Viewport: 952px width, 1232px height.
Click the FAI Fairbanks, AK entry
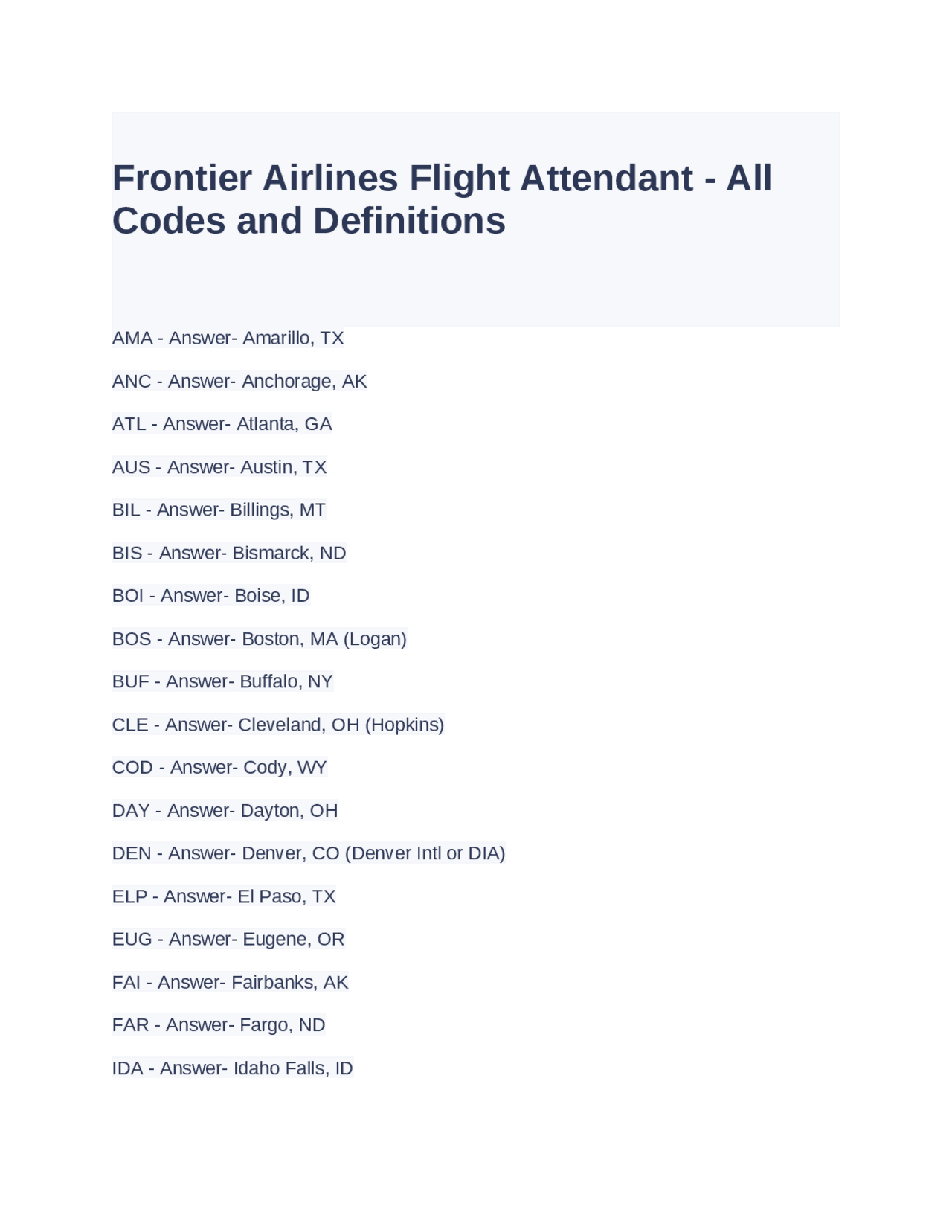point(230,983)
